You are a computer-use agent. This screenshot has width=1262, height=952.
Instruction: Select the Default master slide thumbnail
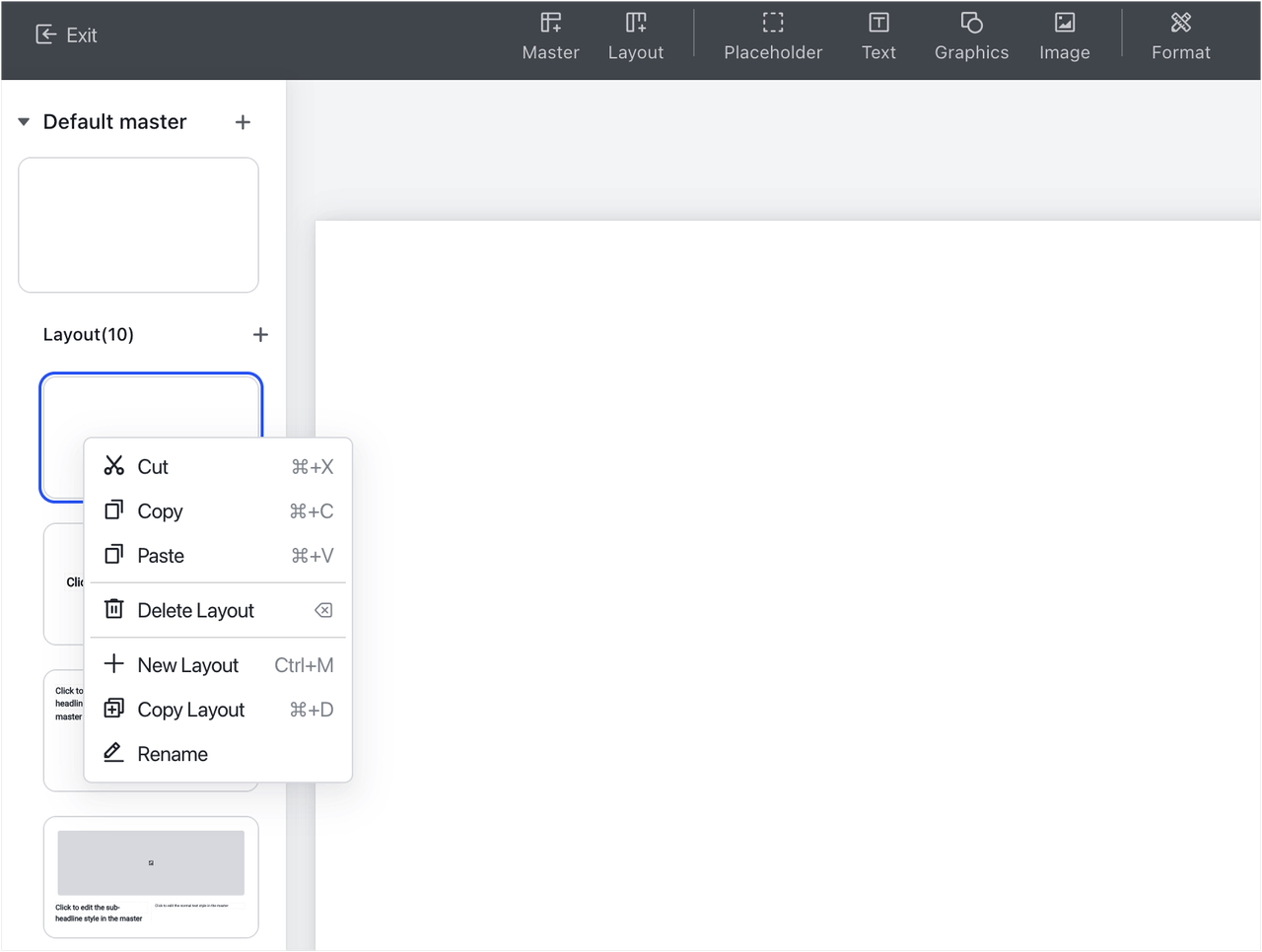click(x=138, y=226)
